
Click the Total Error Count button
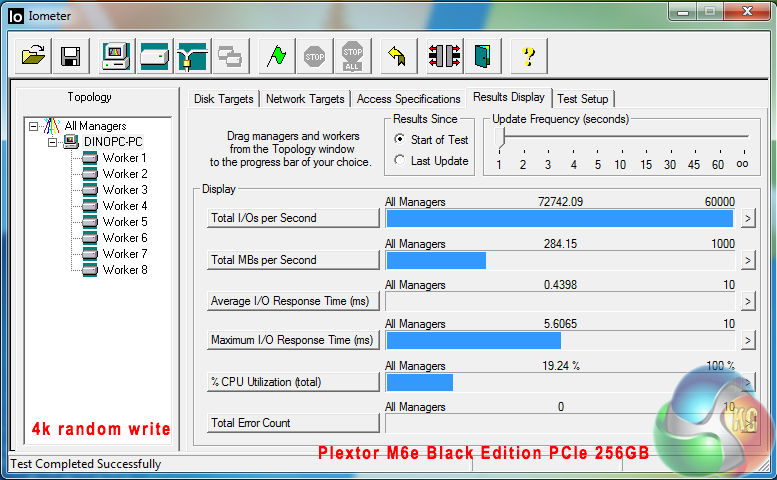[x=293, y=423]
